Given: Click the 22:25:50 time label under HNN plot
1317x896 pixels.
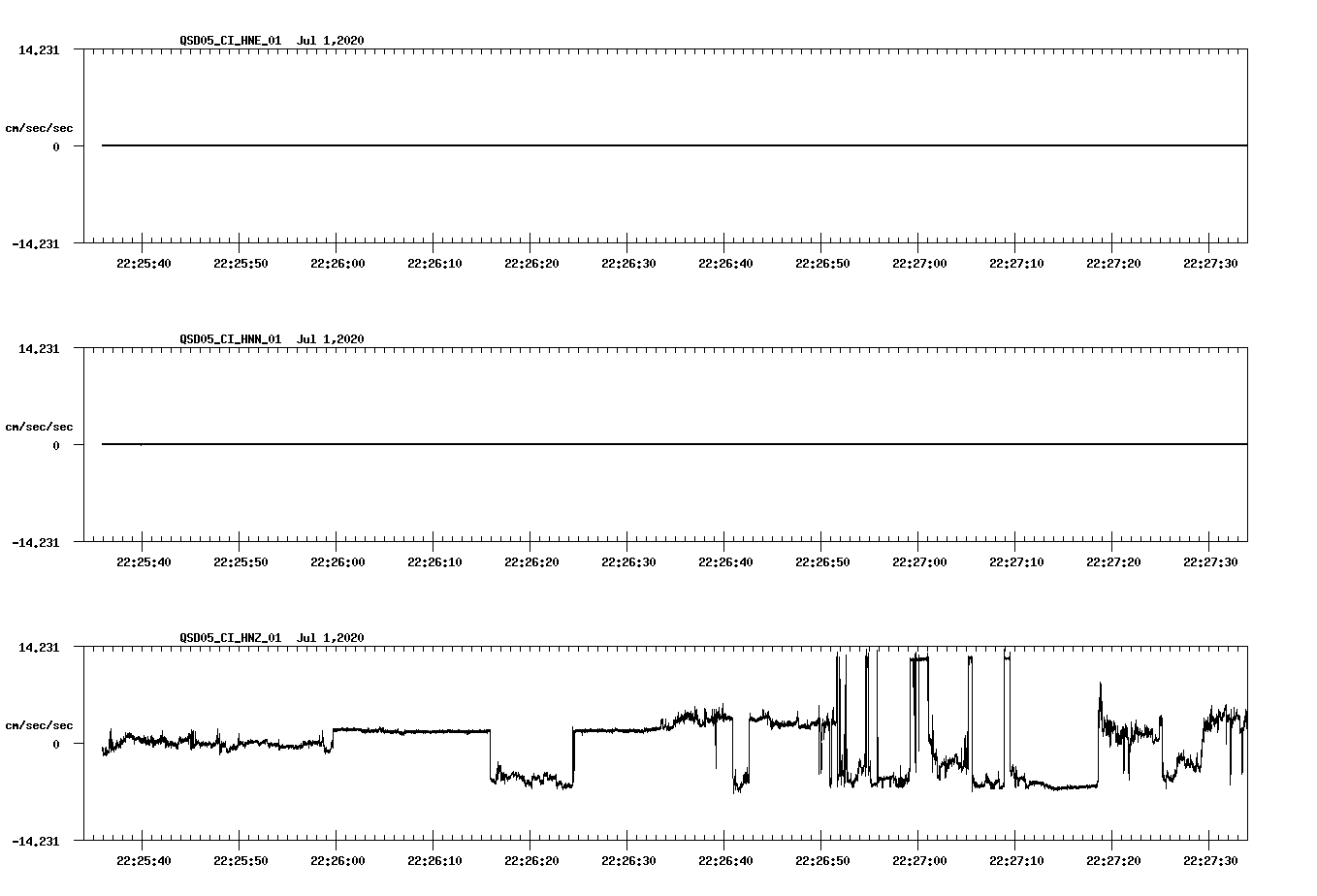Looking at the screenshot, I should coord(241,562).
